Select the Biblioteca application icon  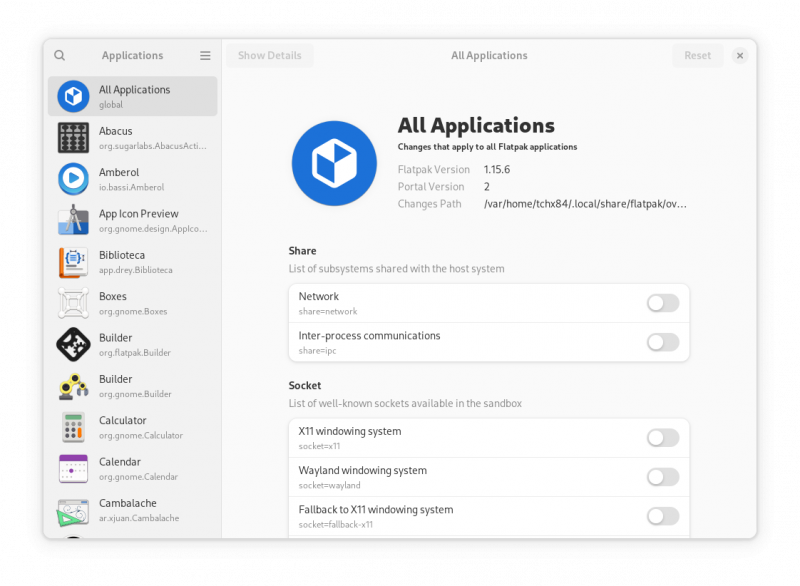pyautogui.click(x=73, y=261)
